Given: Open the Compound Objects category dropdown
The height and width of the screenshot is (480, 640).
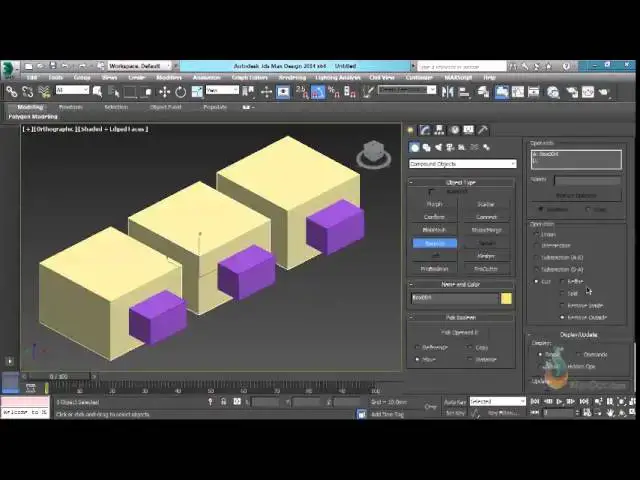Looking at the screenshot, I should click(x=462, y=164).
